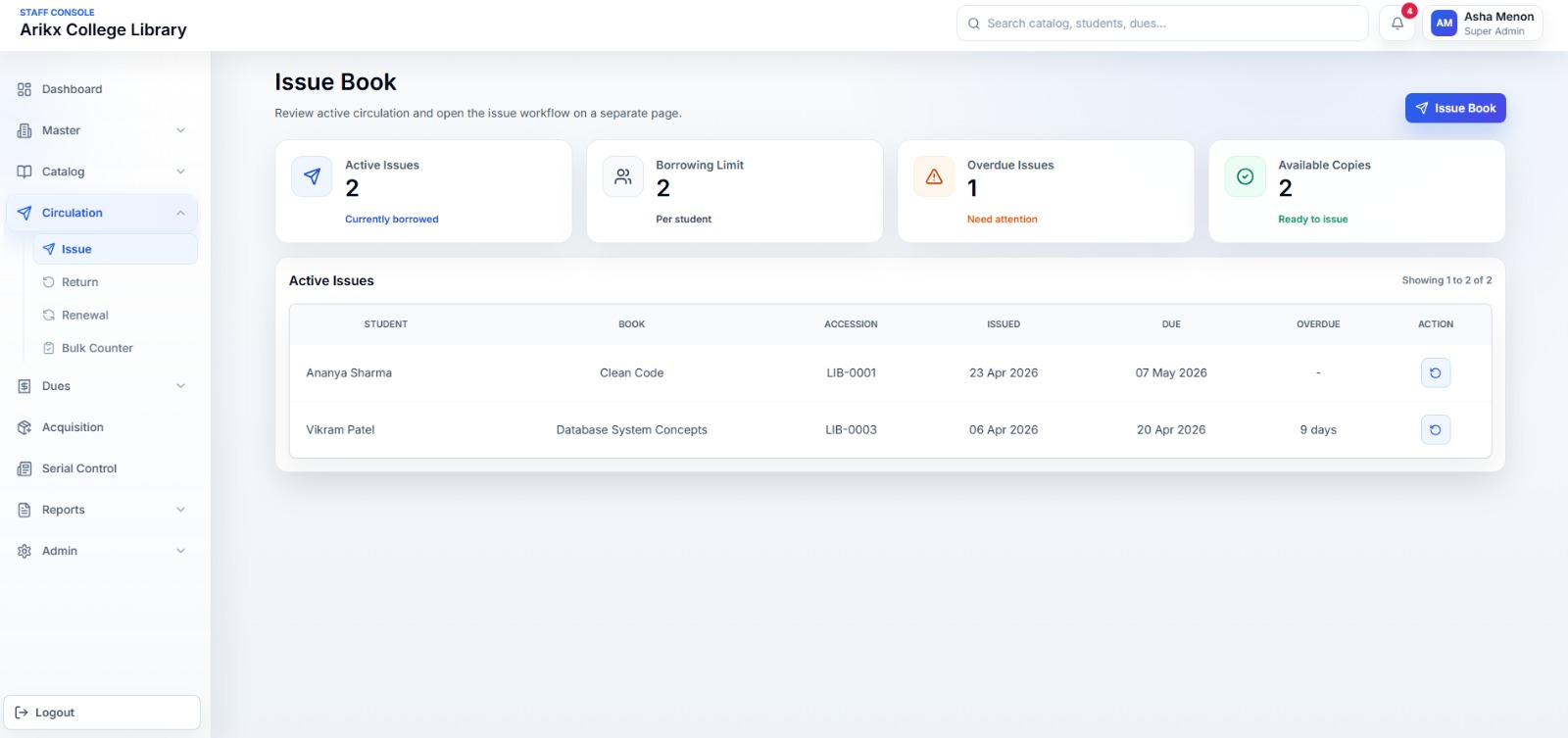Viewport: 1568px width, 738px height.
Task: Click the Borrowing Limit people icon
Action: (x=623, y=176)
